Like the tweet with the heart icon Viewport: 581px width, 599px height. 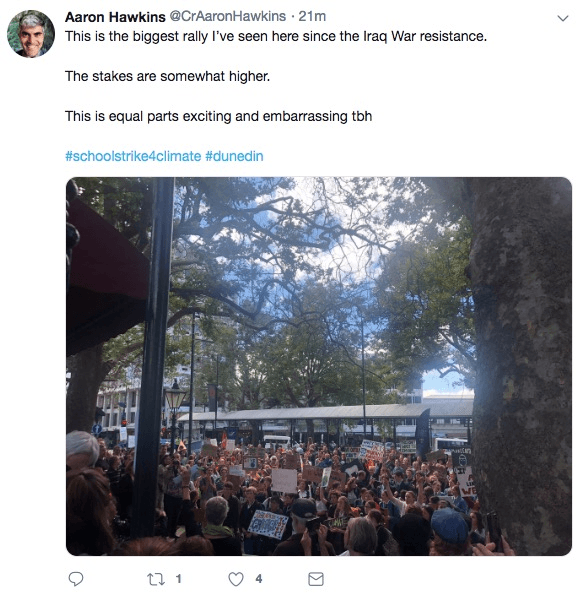(x=236, y=579)
